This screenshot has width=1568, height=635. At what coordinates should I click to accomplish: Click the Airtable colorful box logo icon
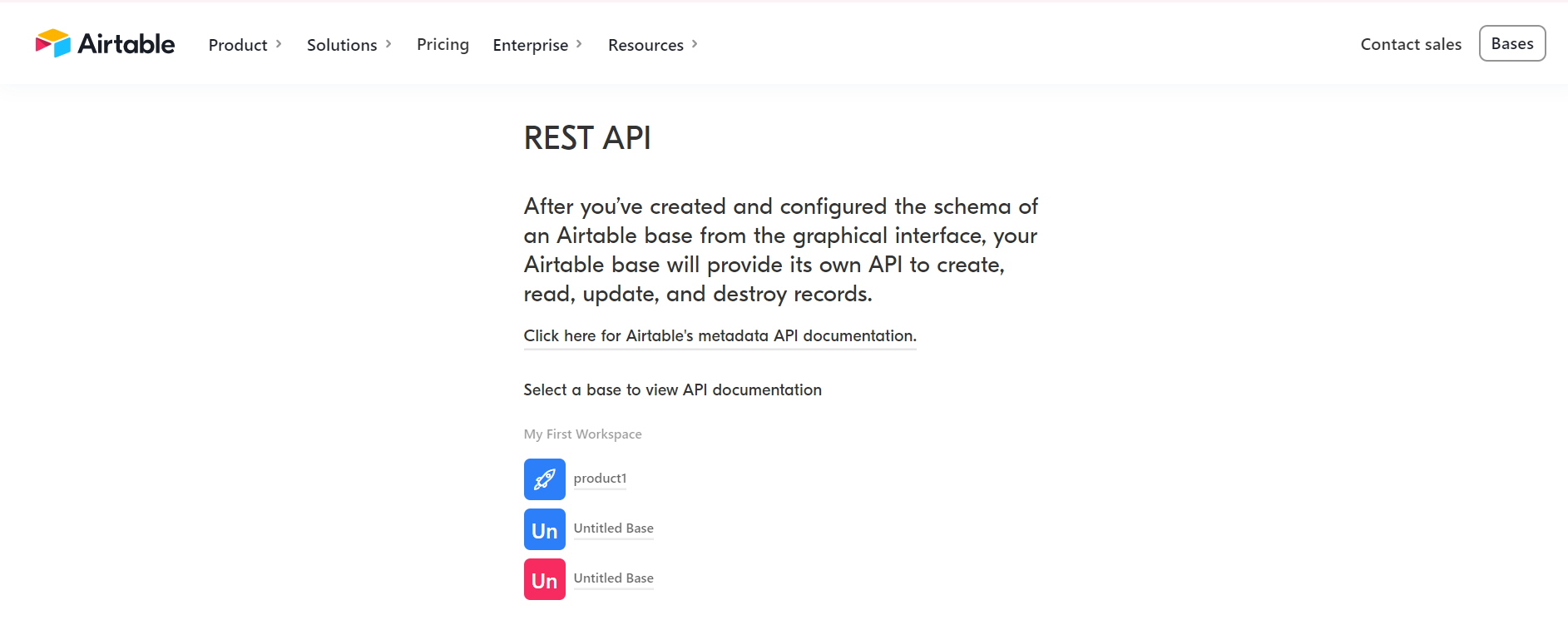click(53, 43)
